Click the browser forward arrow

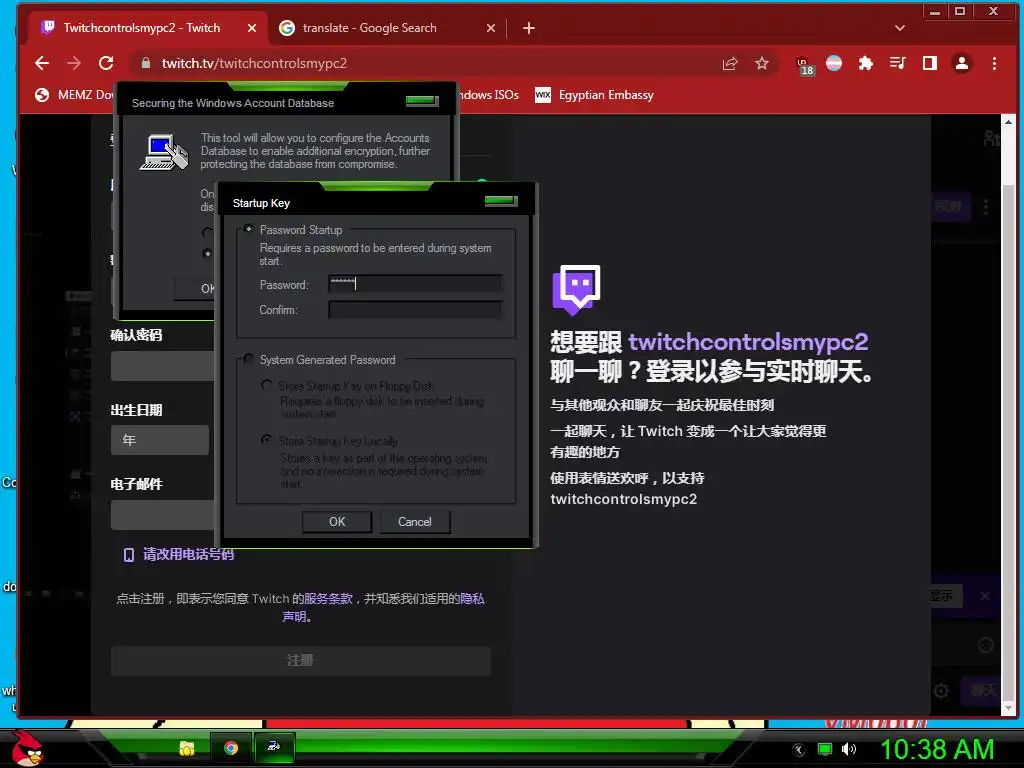click(74, 63)
